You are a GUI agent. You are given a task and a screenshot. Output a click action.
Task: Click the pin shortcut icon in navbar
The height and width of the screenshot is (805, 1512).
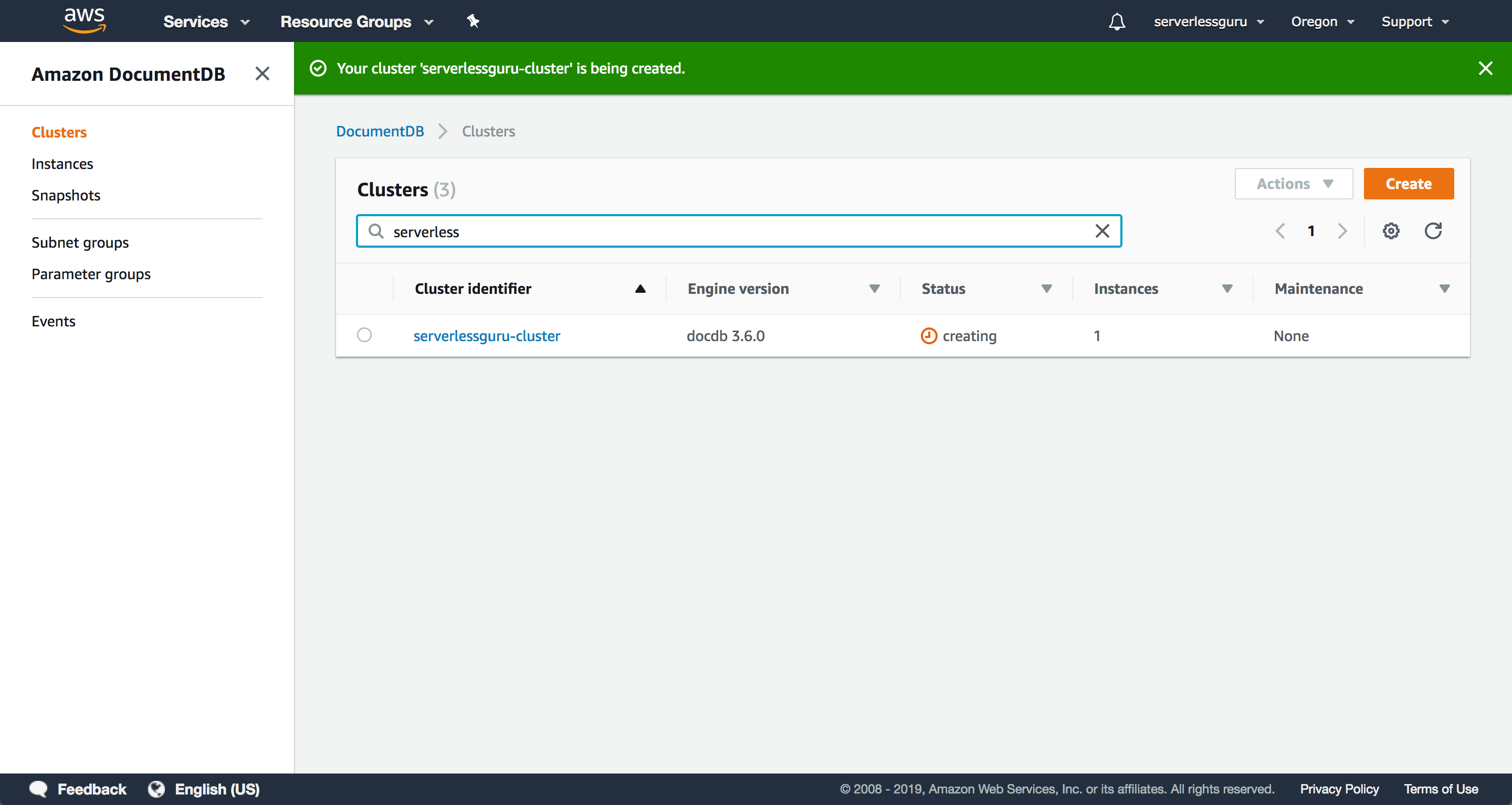click(x=473, y=22)
